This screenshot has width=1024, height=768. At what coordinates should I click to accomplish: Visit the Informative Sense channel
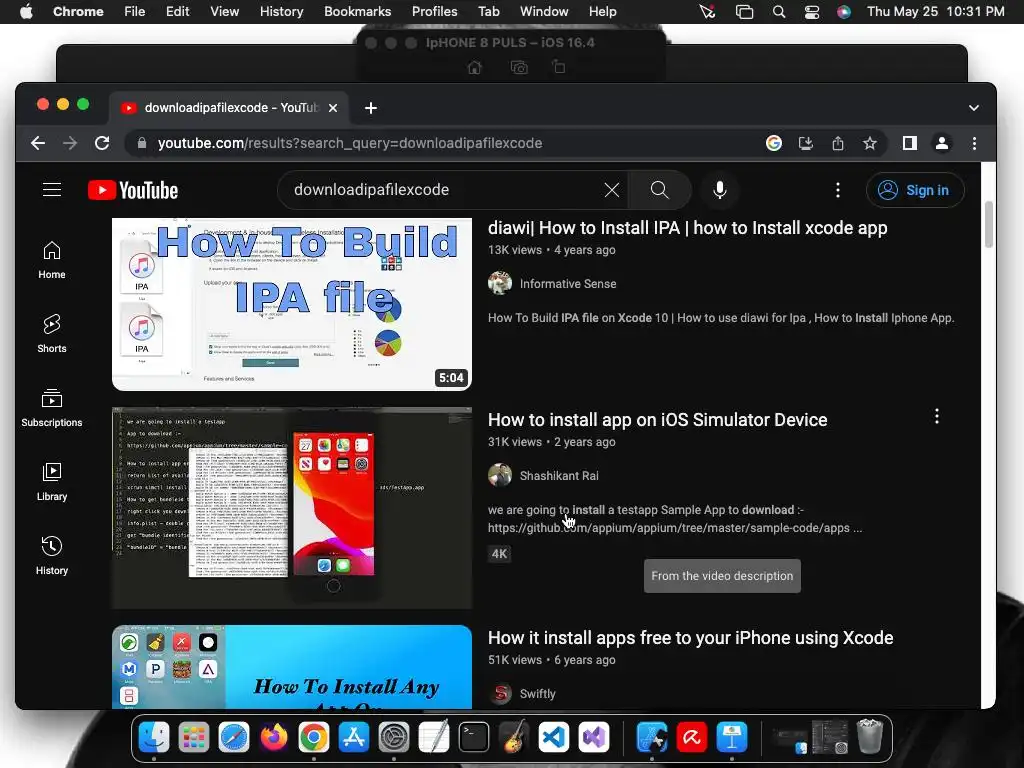coord(568,283)
